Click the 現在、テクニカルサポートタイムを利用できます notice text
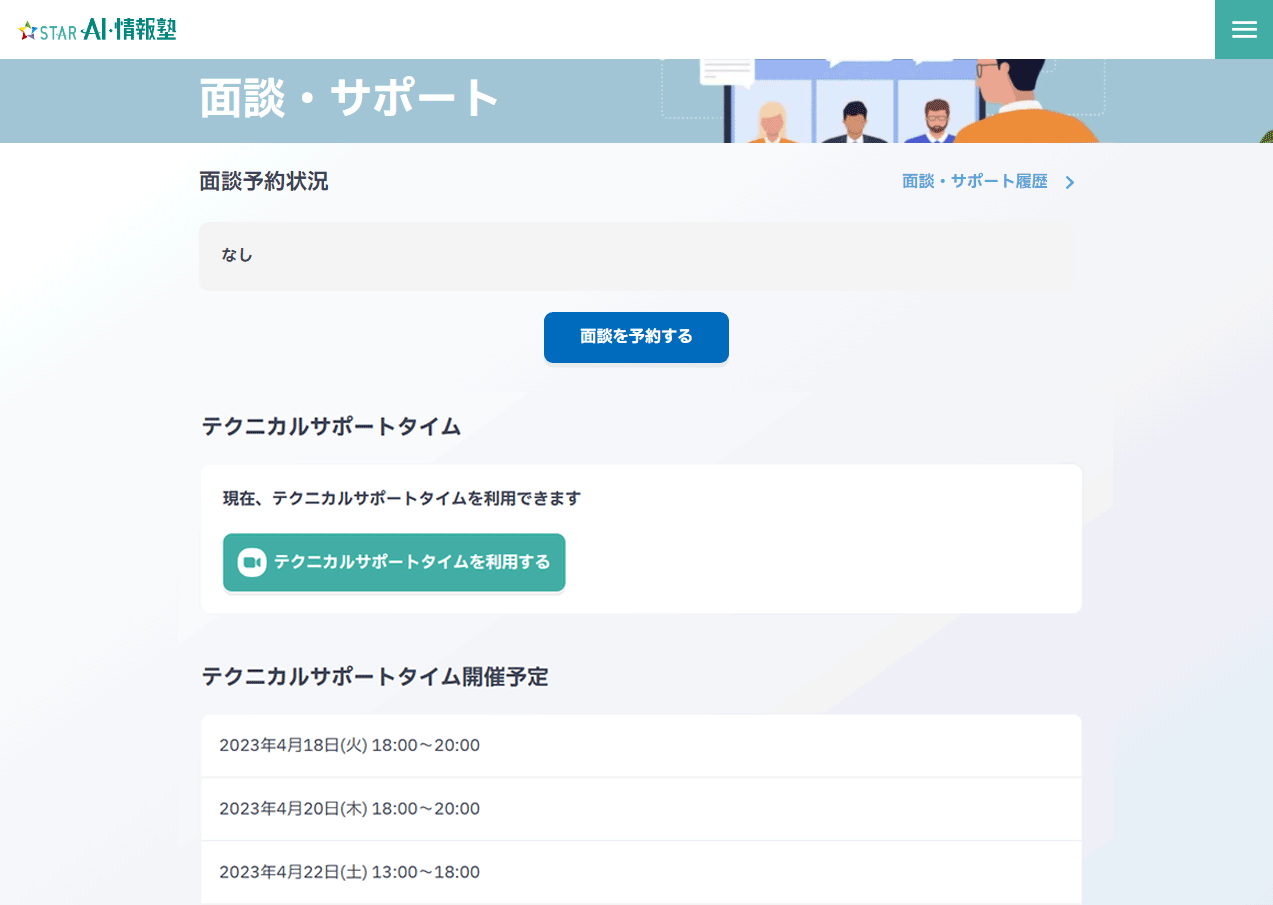The width and height of the screenshot is (1273, 905). coord(402,498)
